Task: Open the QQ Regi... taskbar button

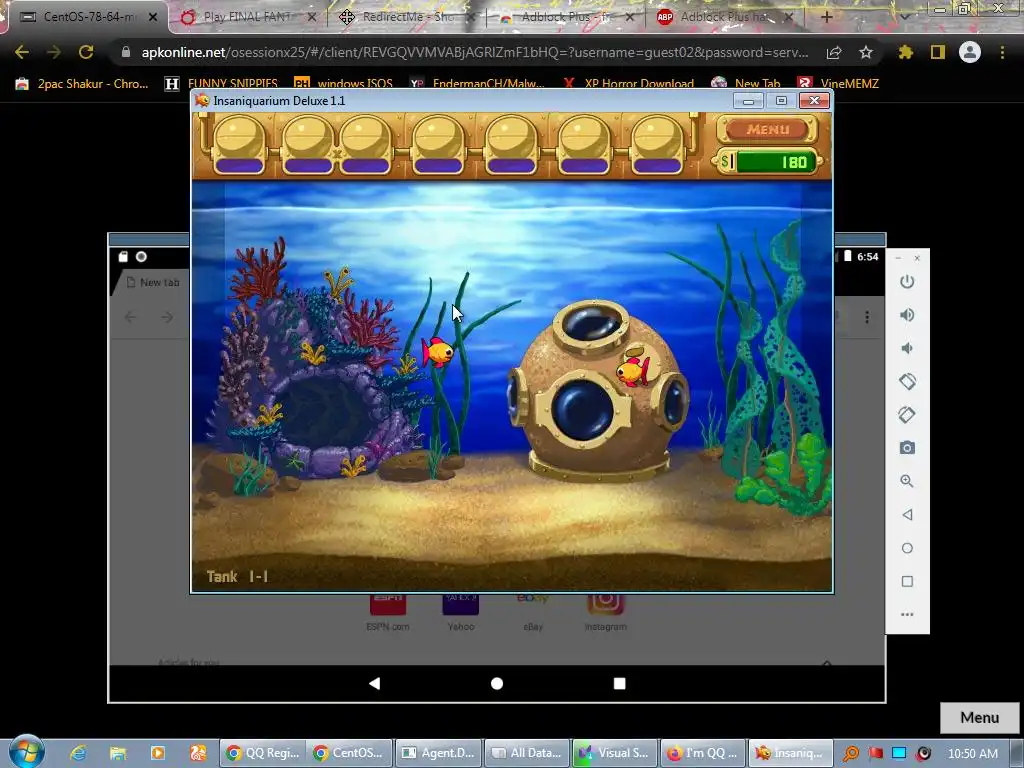Action: pyautogui.click(x=263, y=753)
